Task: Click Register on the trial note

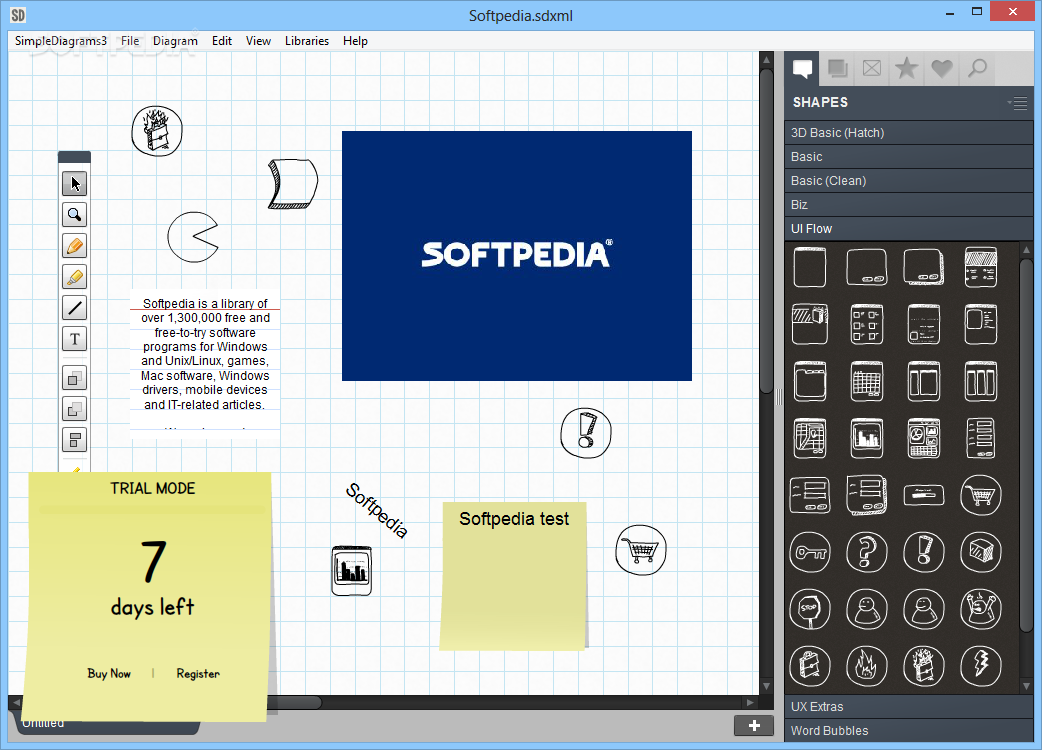Action: click(198, 673)
